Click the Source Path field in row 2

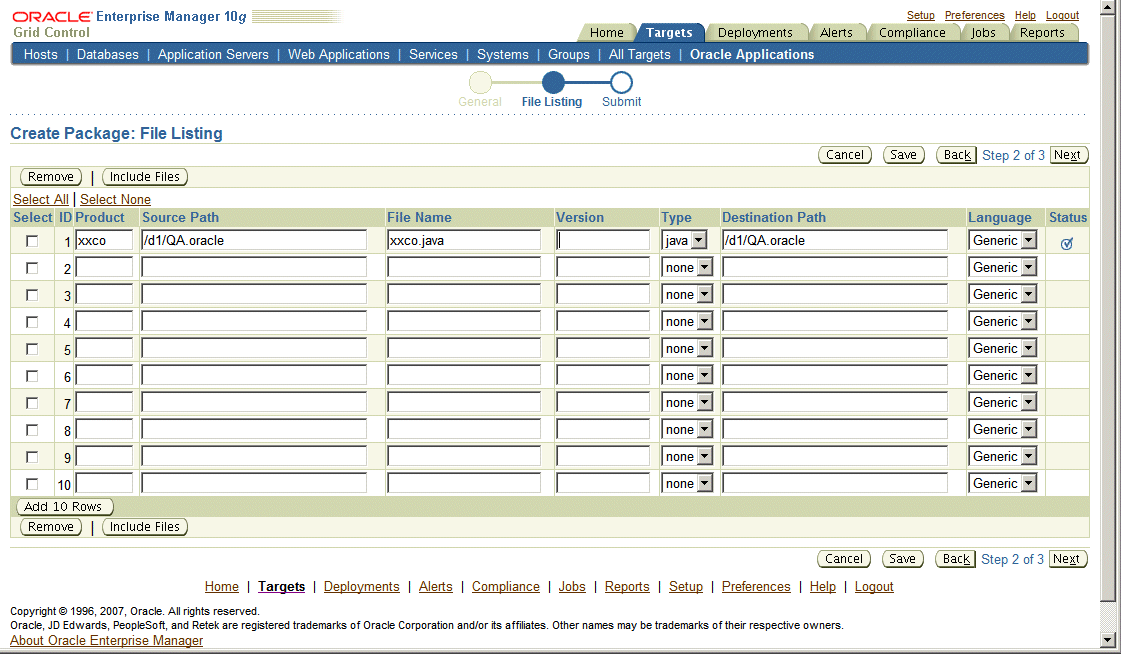point(254,267)
